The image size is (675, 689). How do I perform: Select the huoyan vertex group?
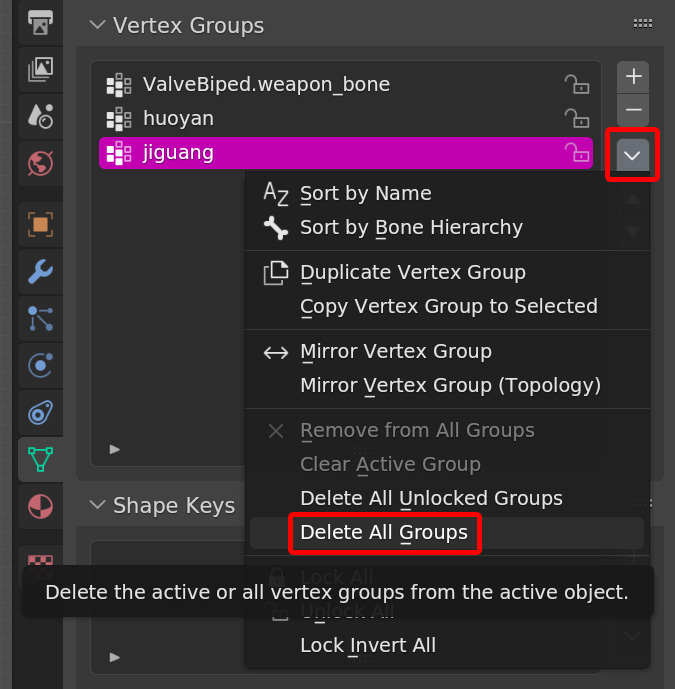coord(300,118)
